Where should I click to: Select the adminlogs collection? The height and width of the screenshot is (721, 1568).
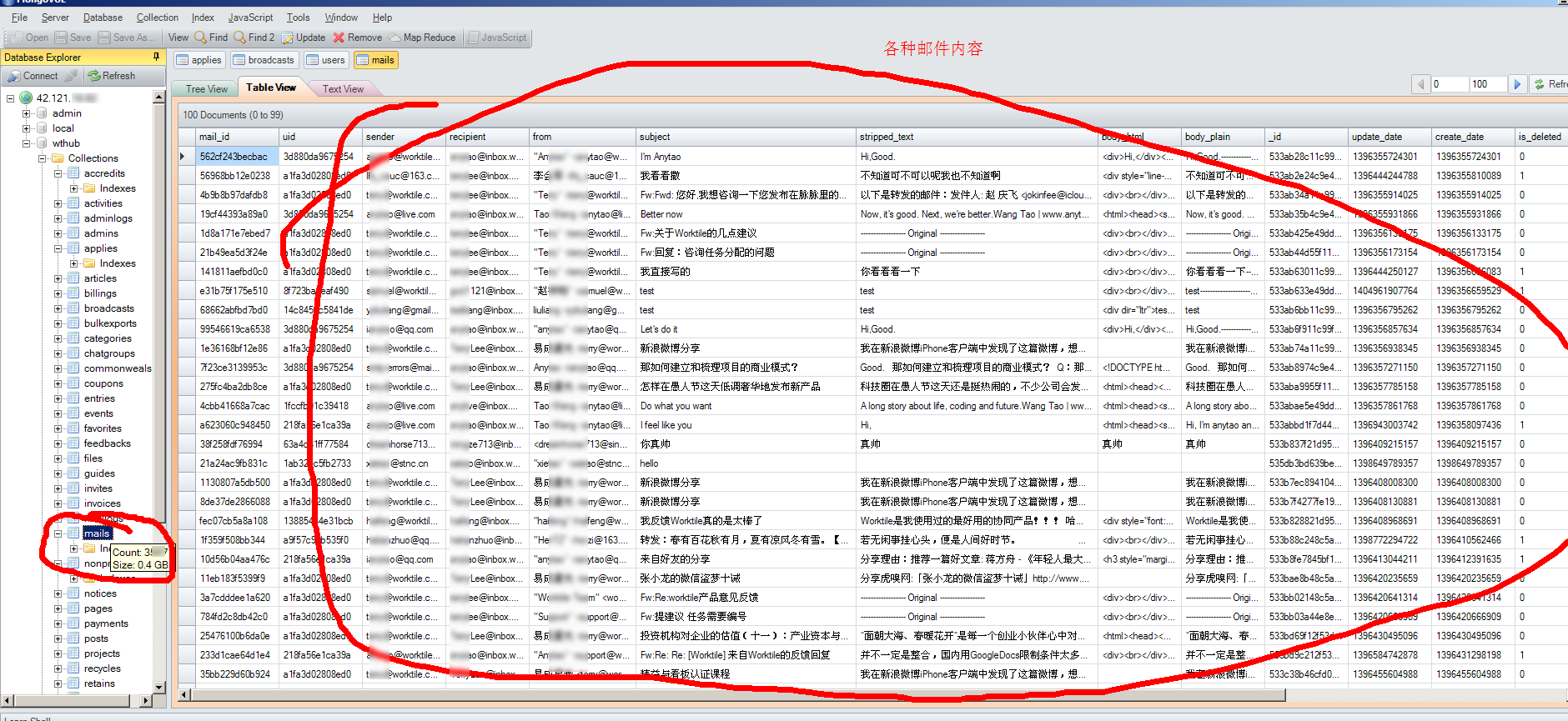(x=108, y=218)
